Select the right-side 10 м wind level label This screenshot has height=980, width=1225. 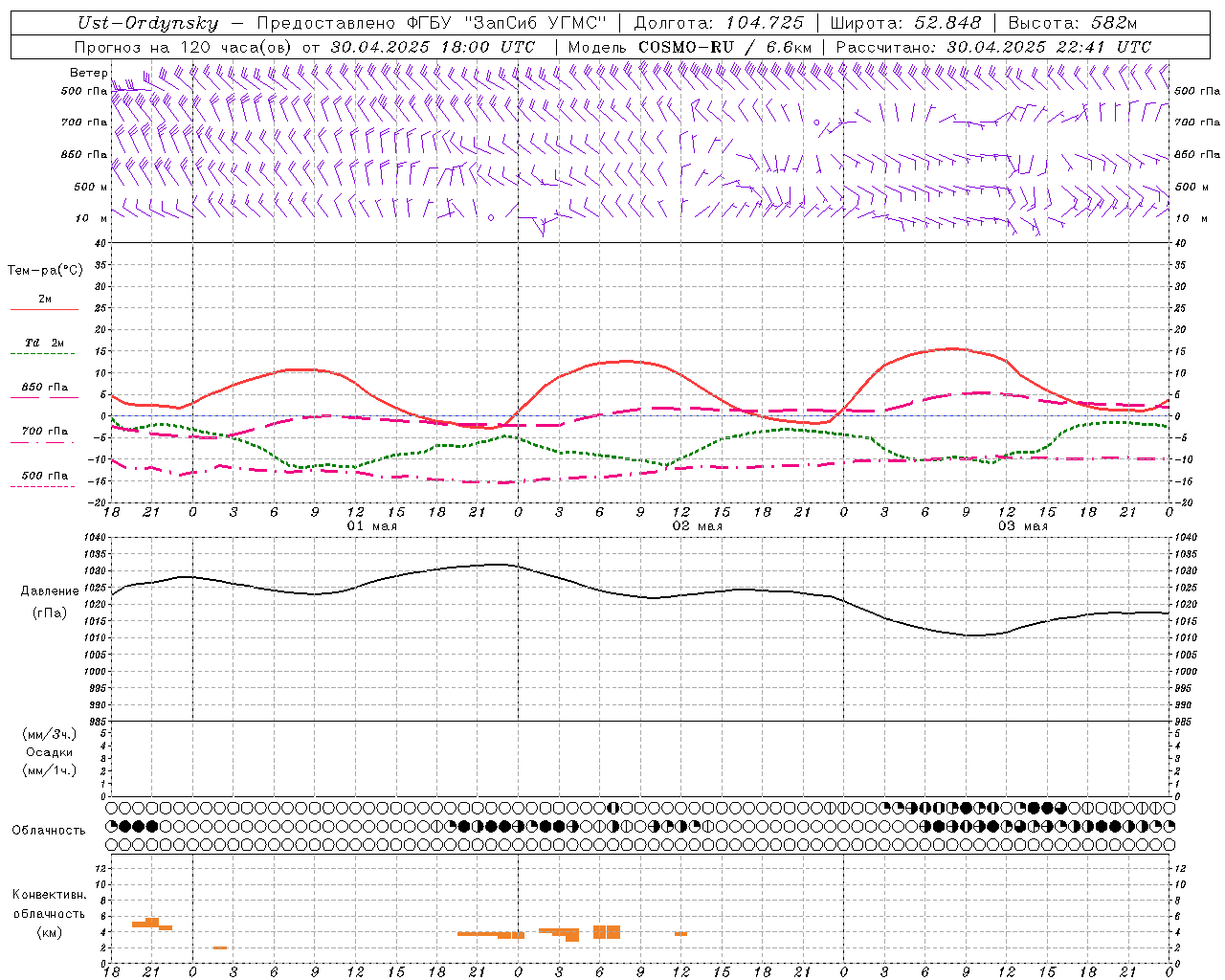pos(1191,218)
